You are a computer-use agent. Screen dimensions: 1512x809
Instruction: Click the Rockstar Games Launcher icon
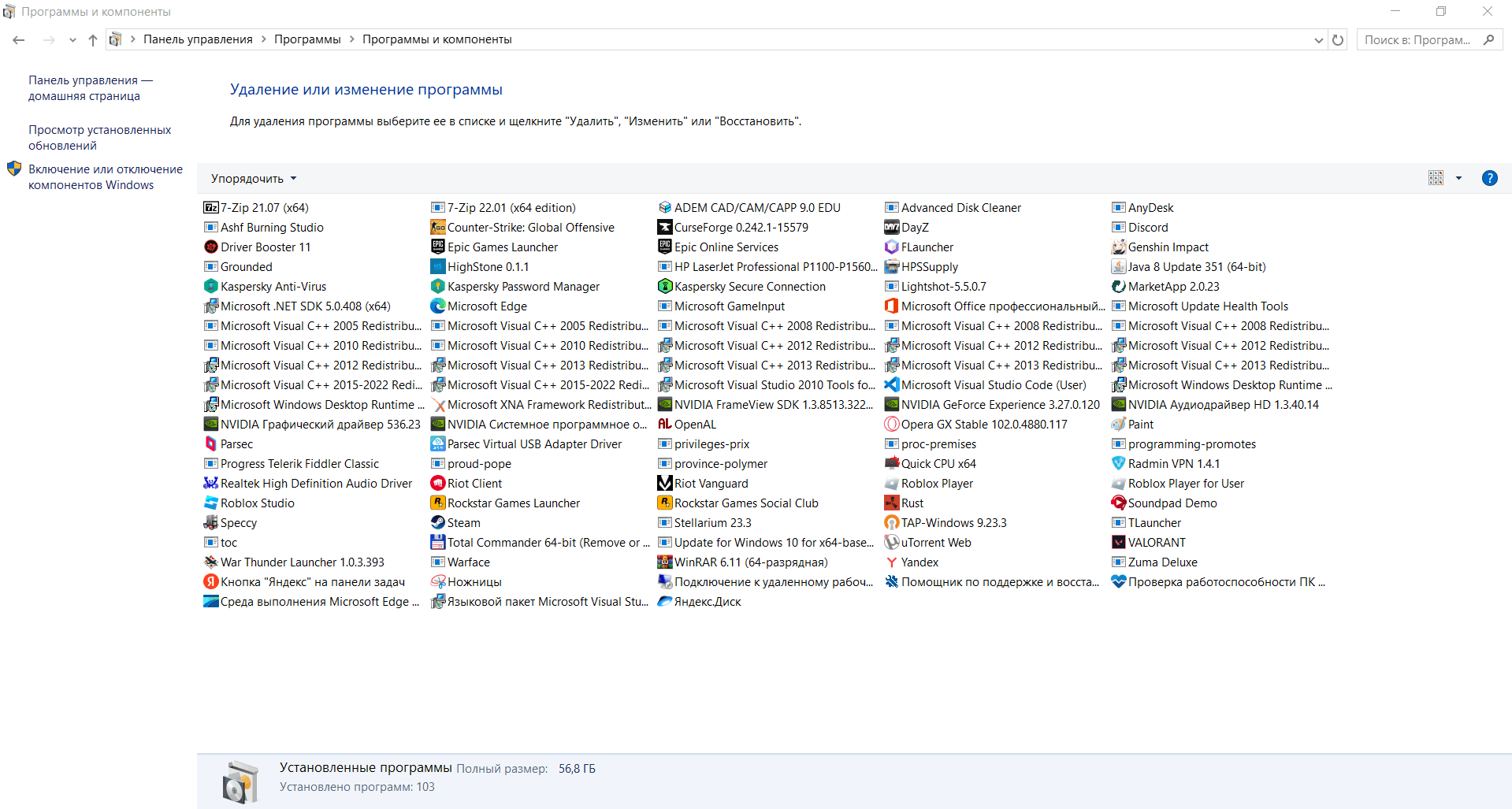438,503
